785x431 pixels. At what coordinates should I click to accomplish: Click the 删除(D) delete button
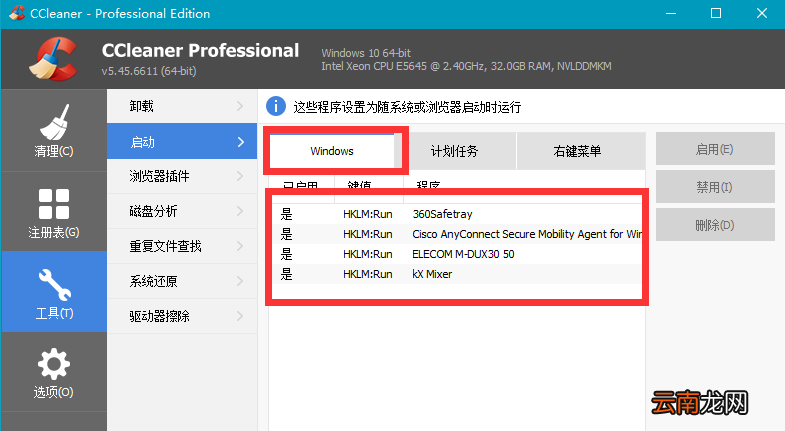[715, 225]
